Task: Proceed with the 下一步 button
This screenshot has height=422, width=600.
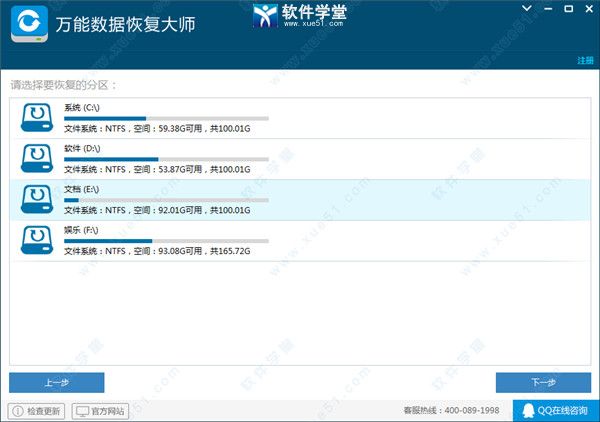Action: coord(543,382)
